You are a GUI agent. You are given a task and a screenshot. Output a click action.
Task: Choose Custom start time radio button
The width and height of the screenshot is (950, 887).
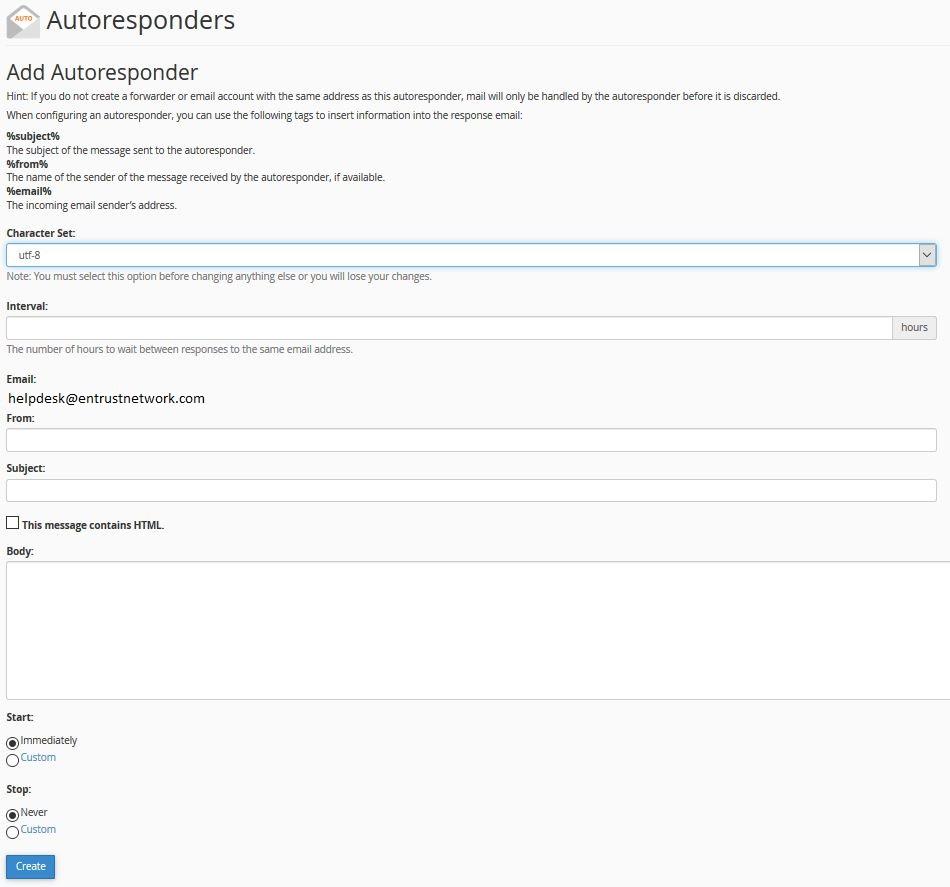tap(12, 760)
